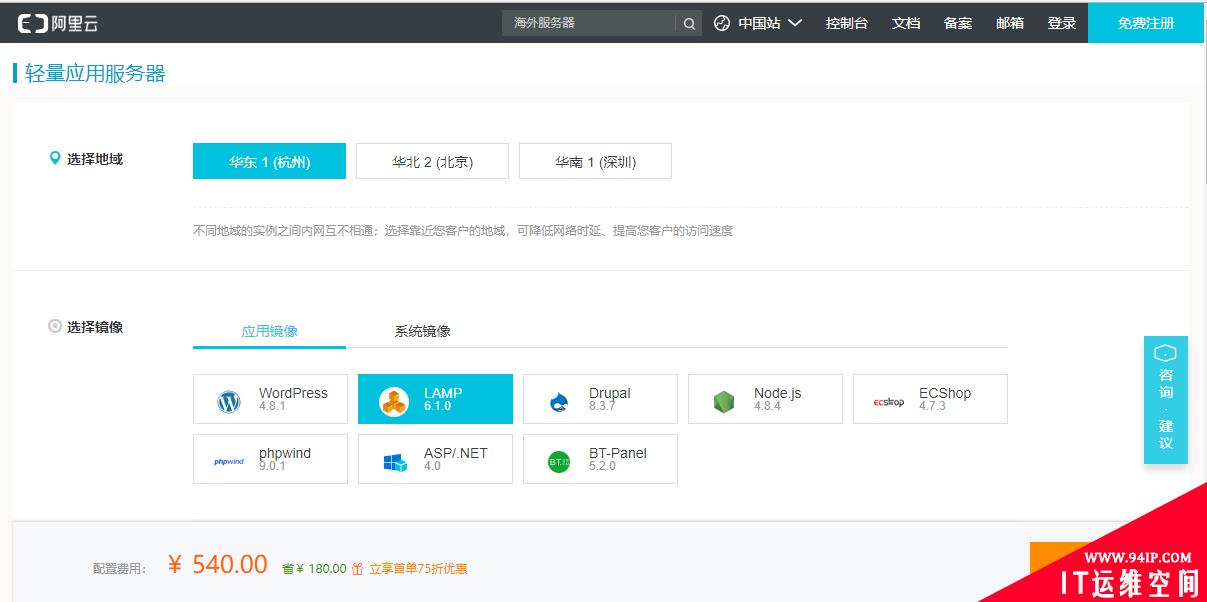1207x602 pixels.
Task: Click the ¥ 540.00 price text
Action: pyautogui.click(x=218, y=564)
